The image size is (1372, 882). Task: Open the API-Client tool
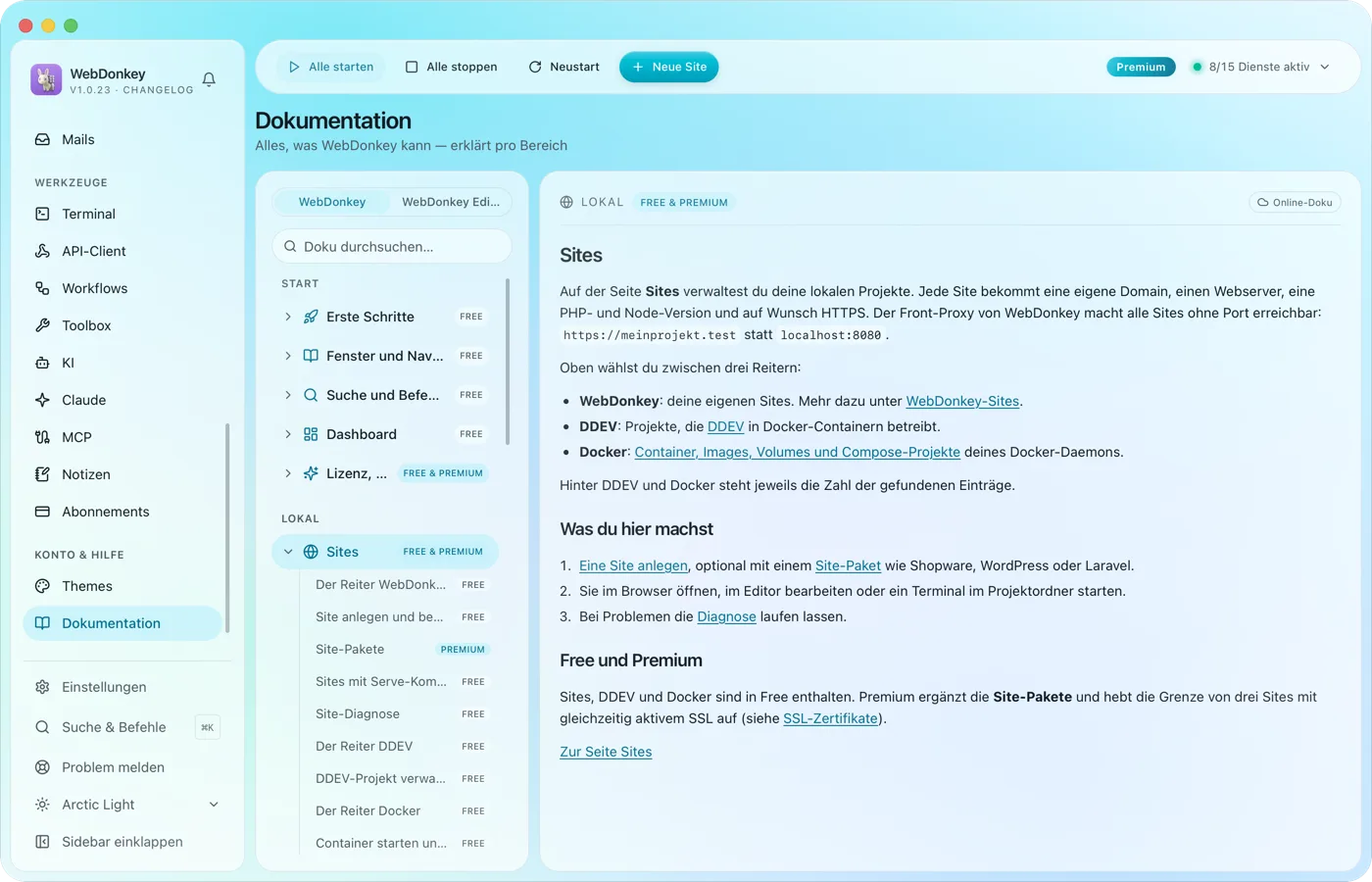(122, 251)
